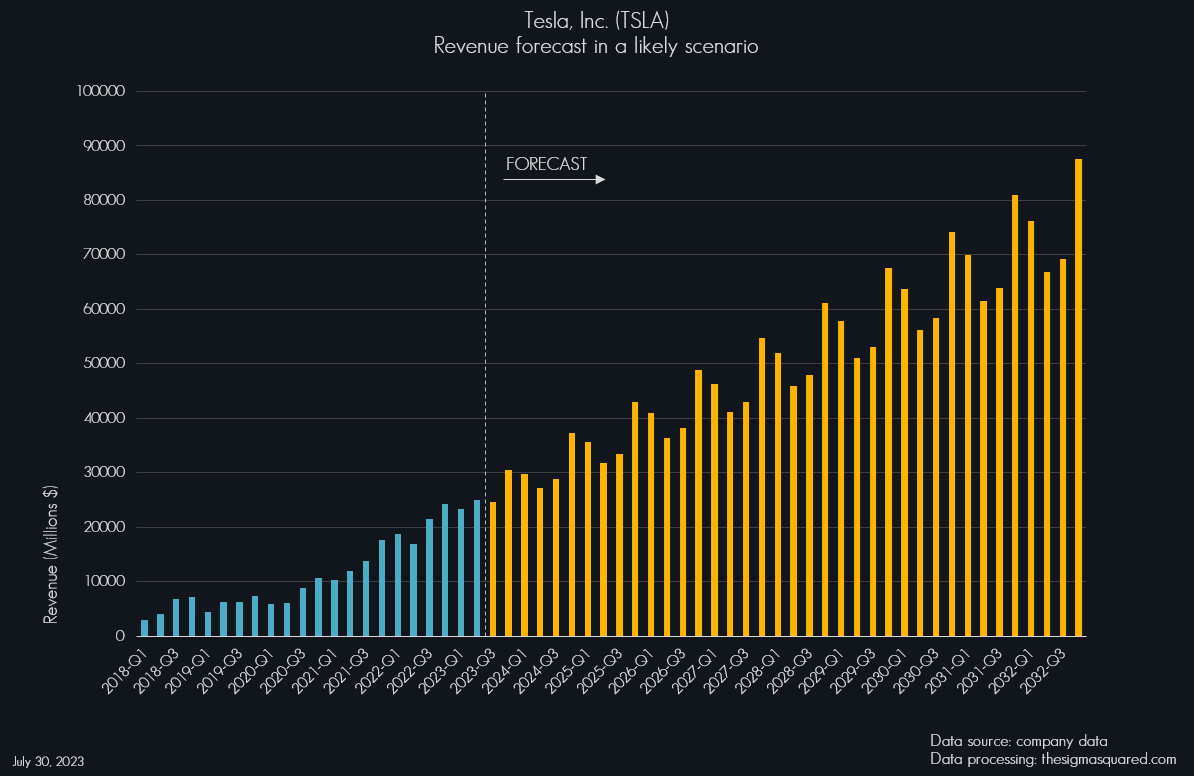This screenshot has height=776, width=1194.
Task: Click the 2031-Q1 x-axis label
Action: coord(947,669)
